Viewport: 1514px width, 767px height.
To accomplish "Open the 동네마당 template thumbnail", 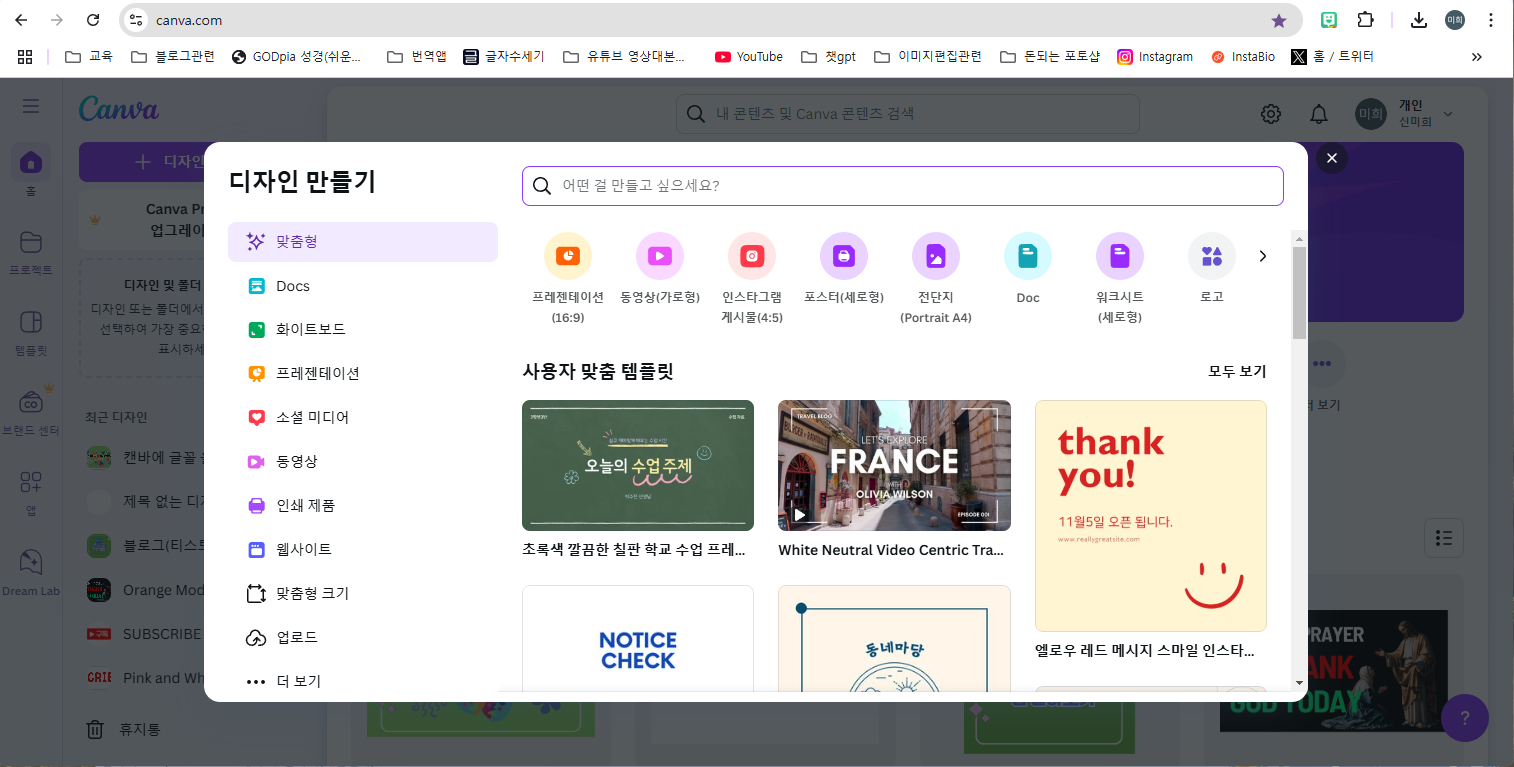I will (x=894, y=638).
